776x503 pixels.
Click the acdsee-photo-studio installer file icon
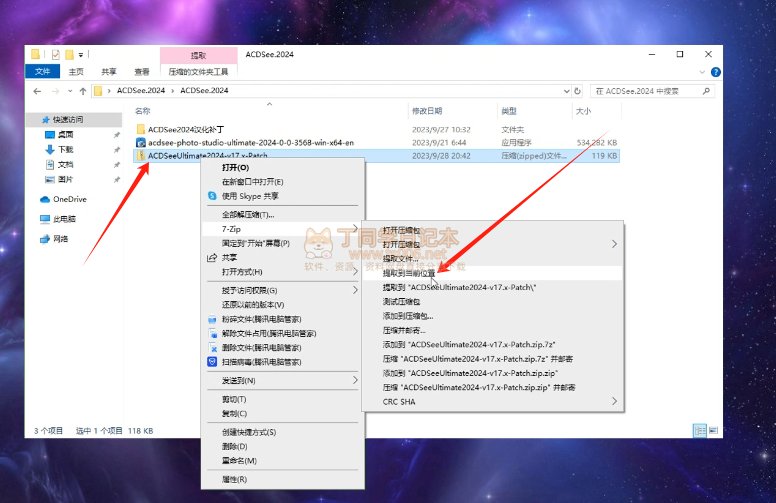click(141, 143)
